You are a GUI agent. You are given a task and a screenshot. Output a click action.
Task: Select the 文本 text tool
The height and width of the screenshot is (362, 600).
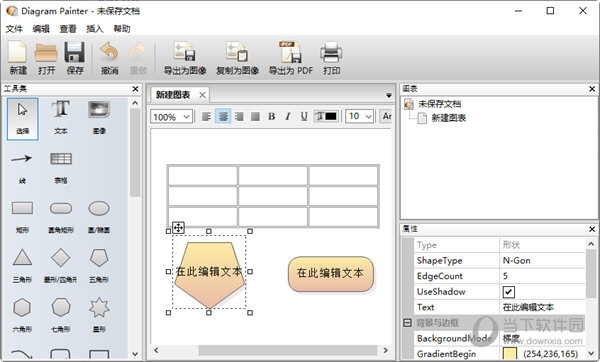coord(60,118)
